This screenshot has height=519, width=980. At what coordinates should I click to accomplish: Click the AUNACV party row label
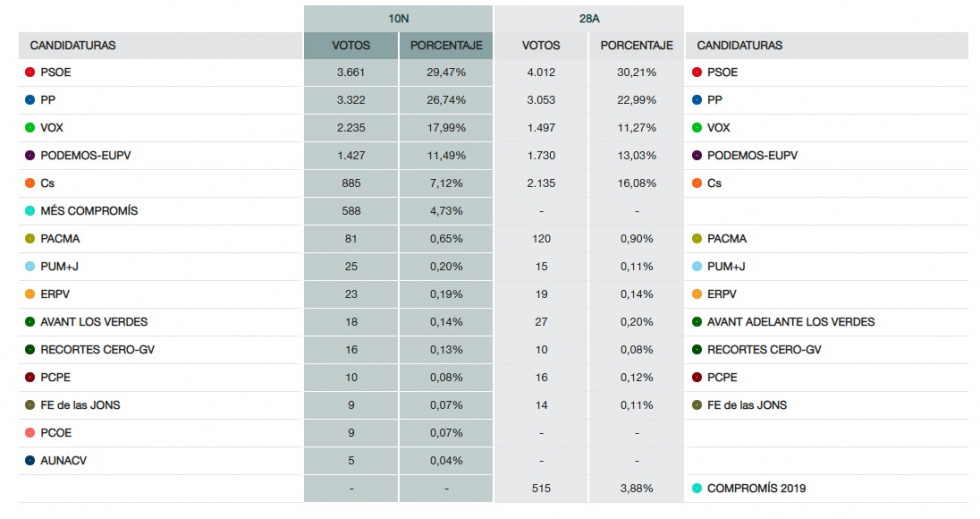(63, 461)
